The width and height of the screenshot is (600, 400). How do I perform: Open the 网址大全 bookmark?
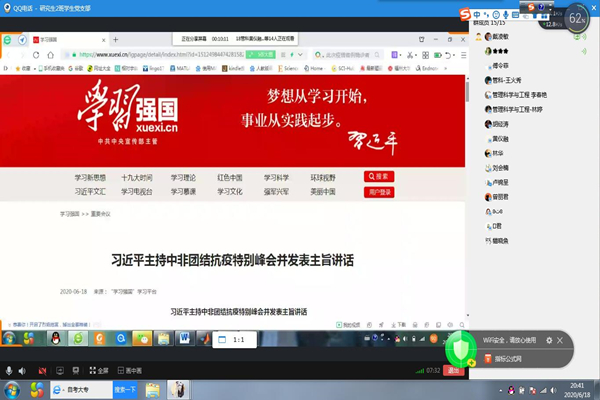click(x=99, y=69)
